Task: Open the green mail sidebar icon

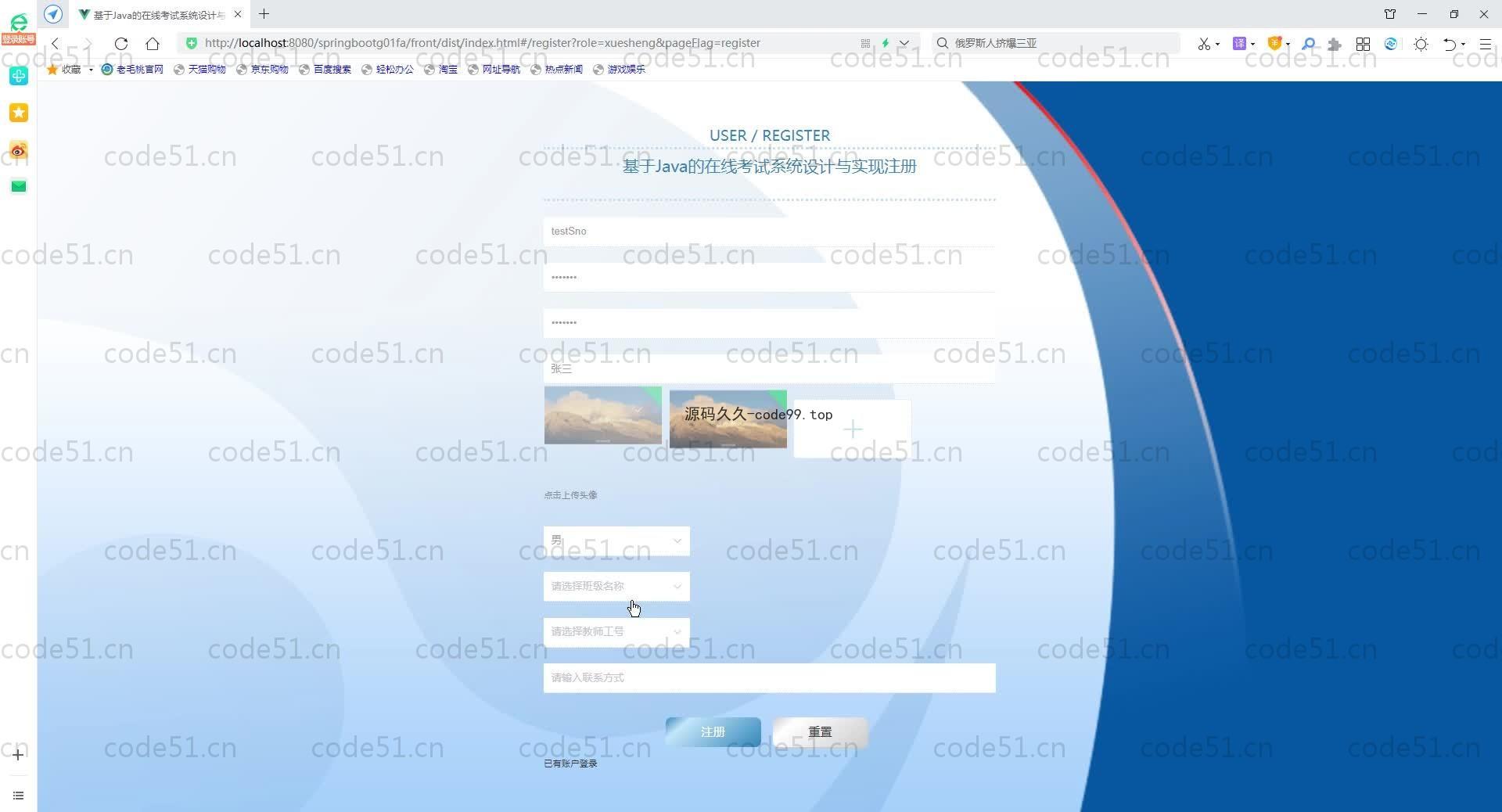Action: pos(19,186)
